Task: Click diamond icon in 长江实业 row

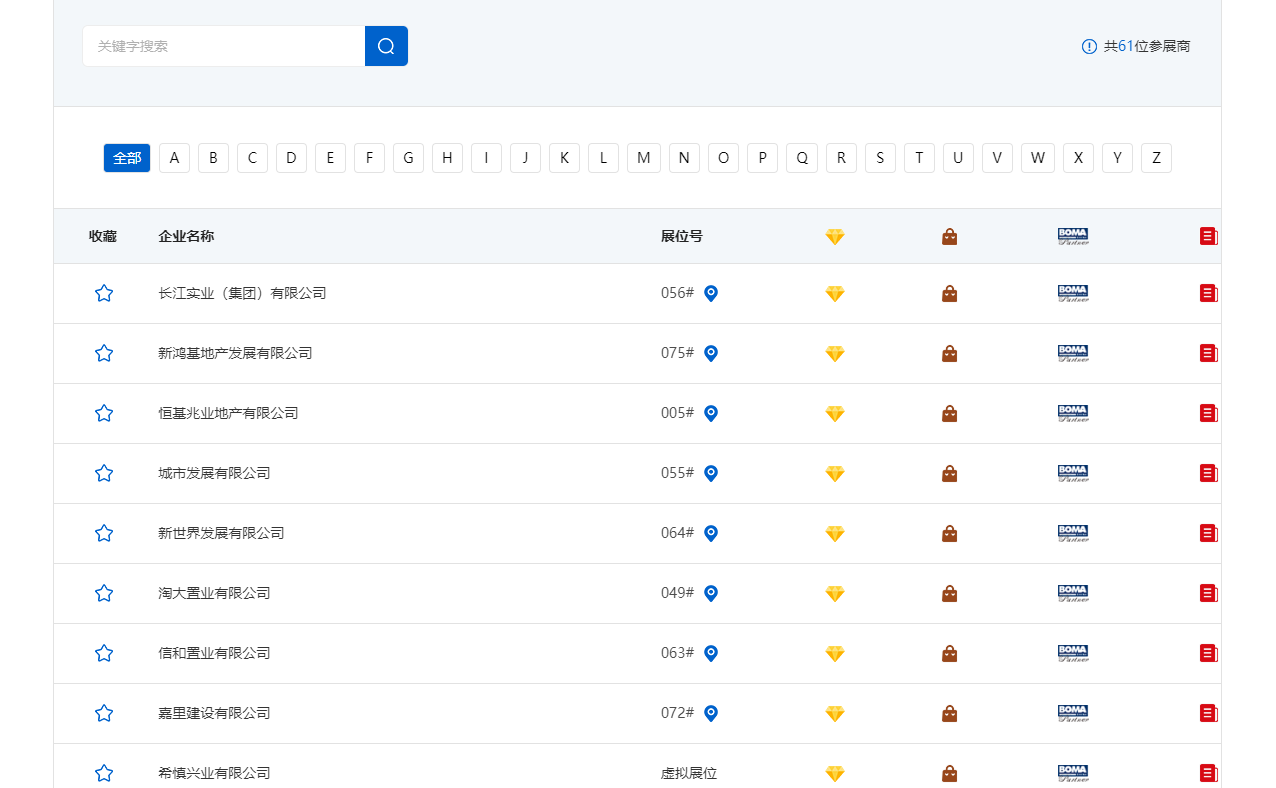Action: pyautogui.click(x=835, y=293)
